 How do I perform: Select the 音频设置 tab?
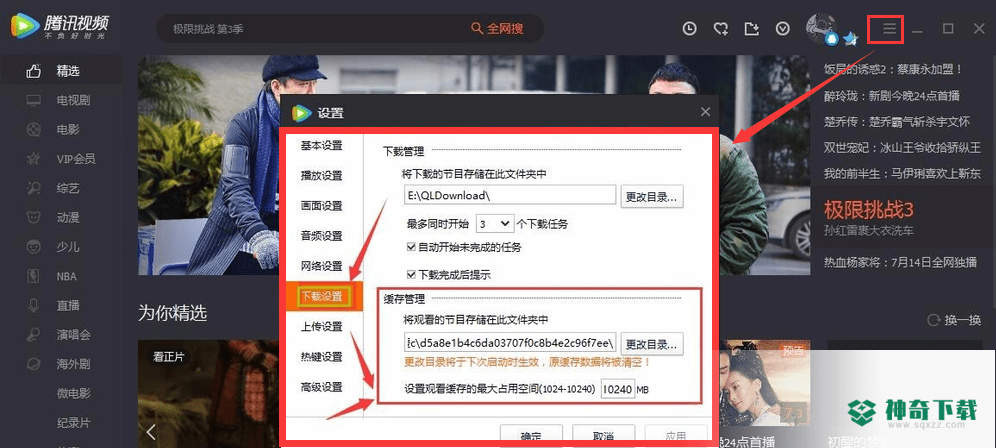[x=322, y=236]
